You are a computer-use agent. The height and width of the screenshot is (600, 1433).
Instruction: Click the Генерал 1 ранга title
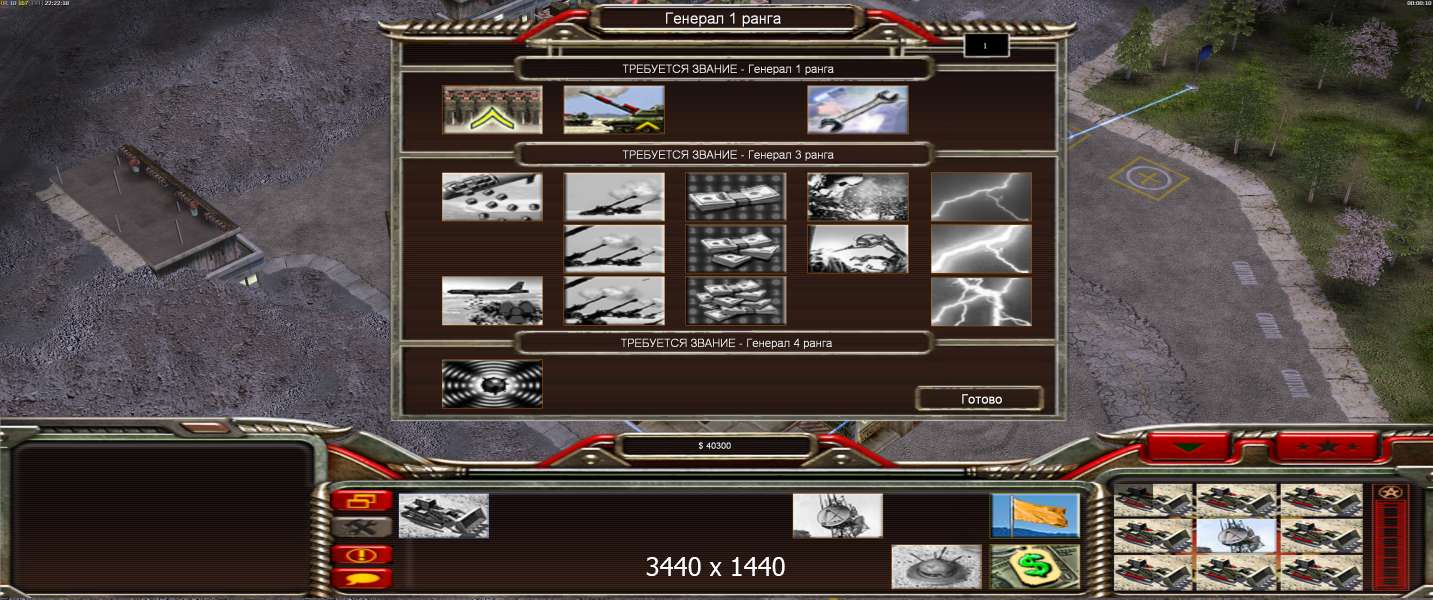pos(724,18)
